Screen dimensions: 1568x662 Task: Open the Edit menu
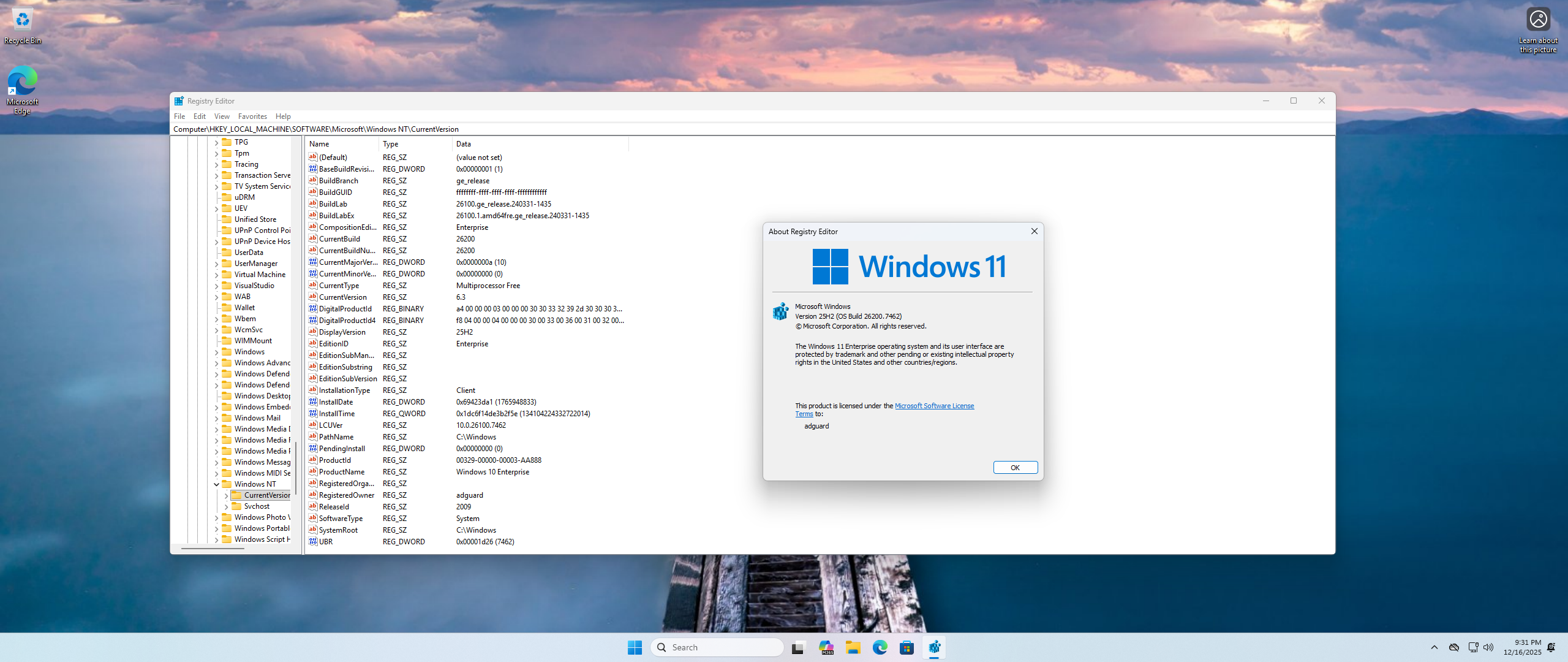[x=200, y=116]
